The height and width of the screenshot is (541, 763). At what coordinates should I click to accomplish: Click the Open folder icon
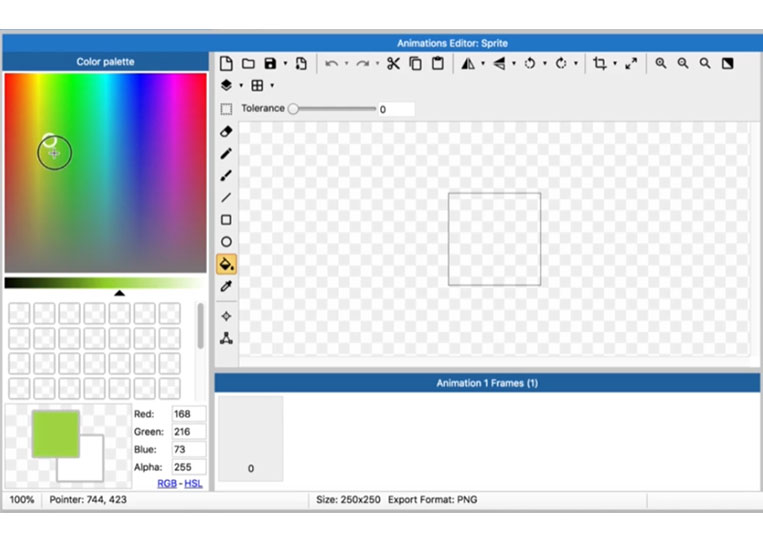(x=249, y=63)
